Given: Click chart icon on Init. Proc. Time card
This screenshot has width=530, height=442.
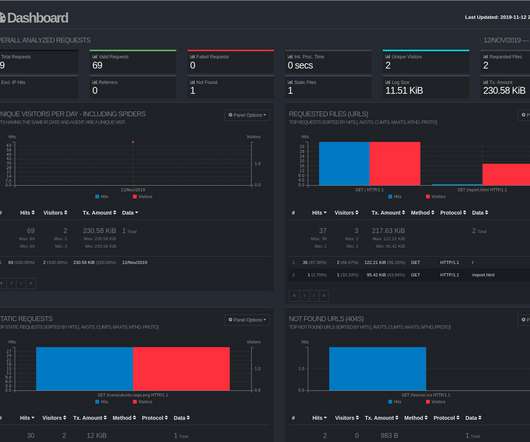Looking at the screenshot, I should click(290, 57).
